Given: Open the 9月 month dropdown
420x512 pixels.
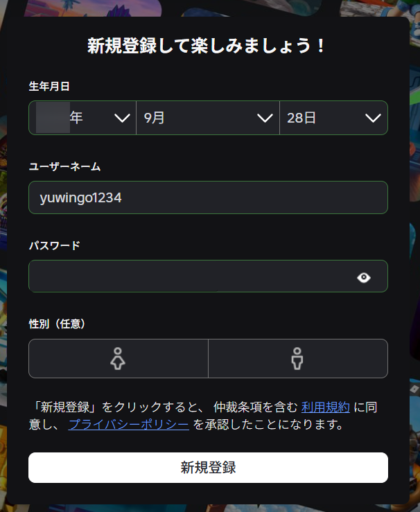Looking at the screenshot, I should point(208,118).
